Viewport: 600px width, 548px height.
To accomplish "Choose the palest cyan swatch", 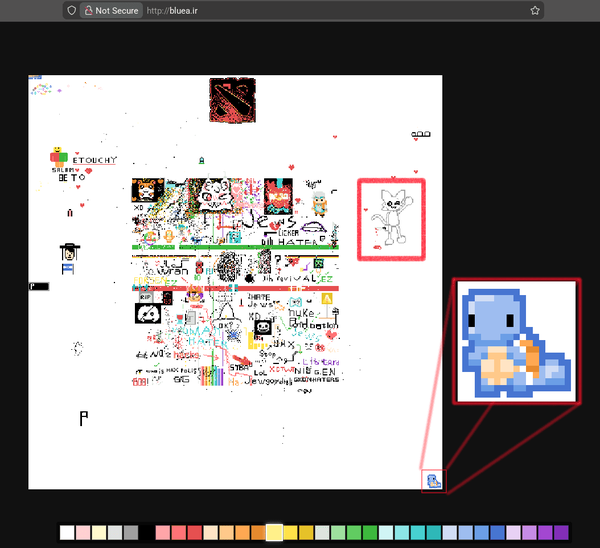I will tap(386, 532).
